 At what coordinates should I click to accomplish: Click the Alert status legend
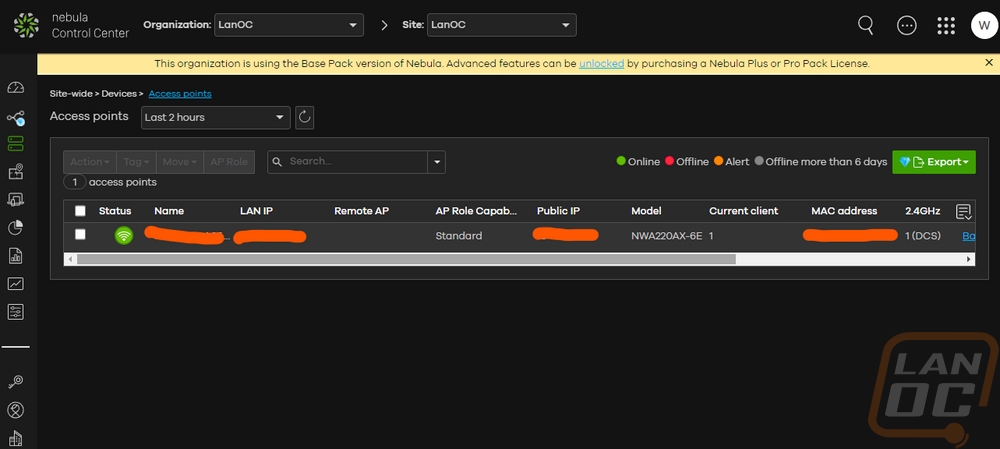[732, 162]
